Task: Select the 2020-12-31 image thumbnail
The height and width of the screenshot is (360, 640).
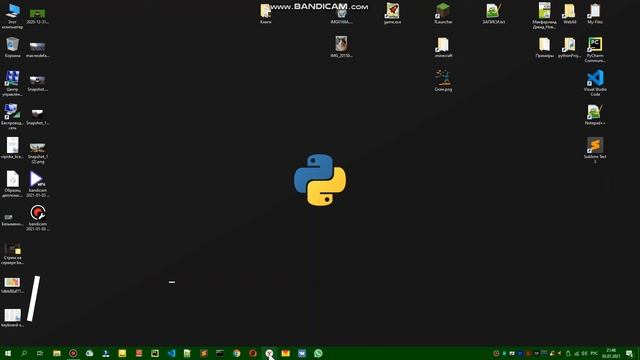Action: [x=38, y=16]
